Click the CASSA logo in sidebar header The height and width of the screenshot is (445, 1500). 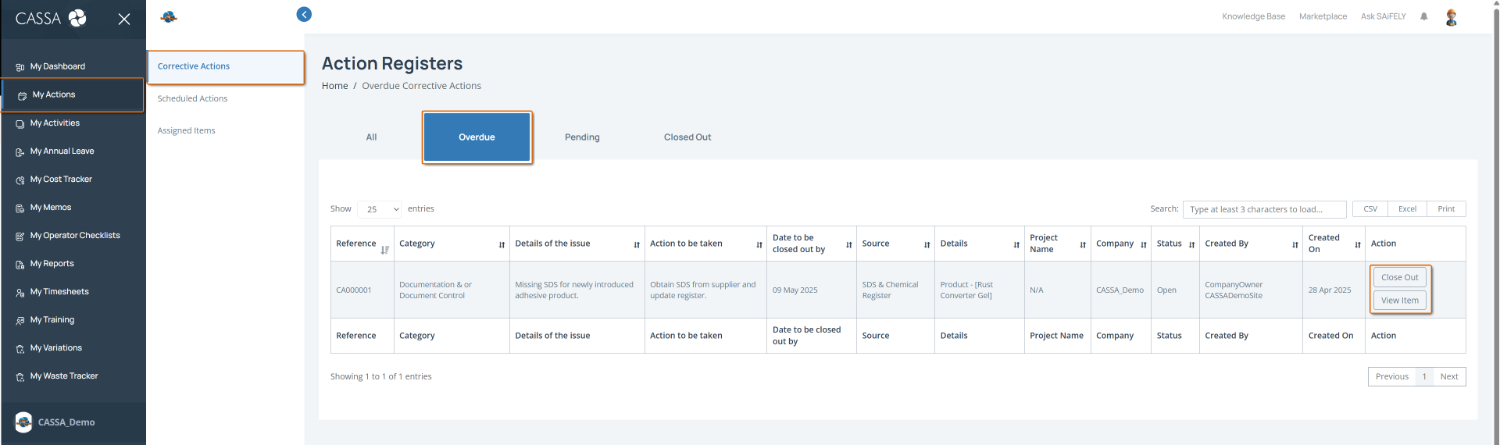[x=50, y=17]
